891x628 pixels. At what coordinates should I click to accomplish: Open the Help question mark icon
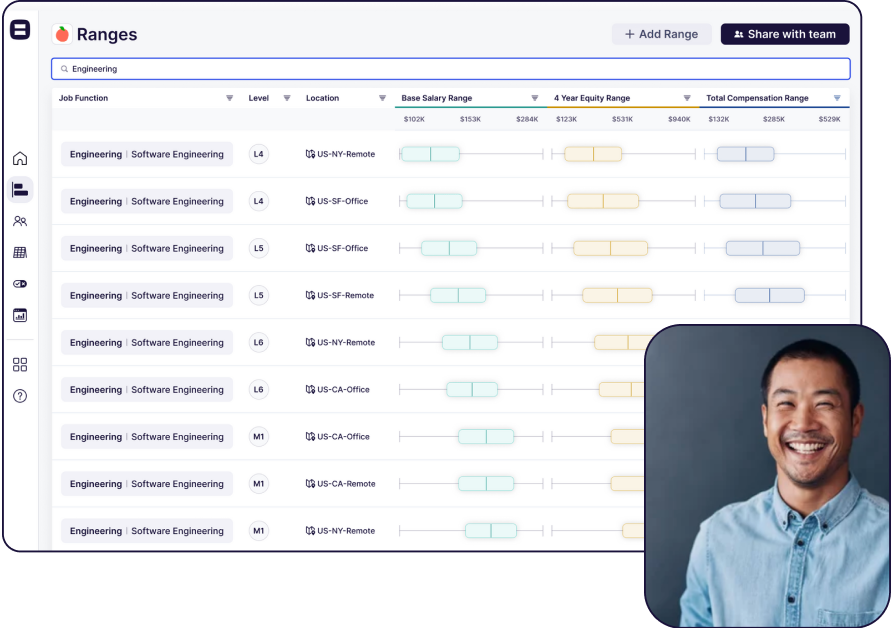pos(20,396)
